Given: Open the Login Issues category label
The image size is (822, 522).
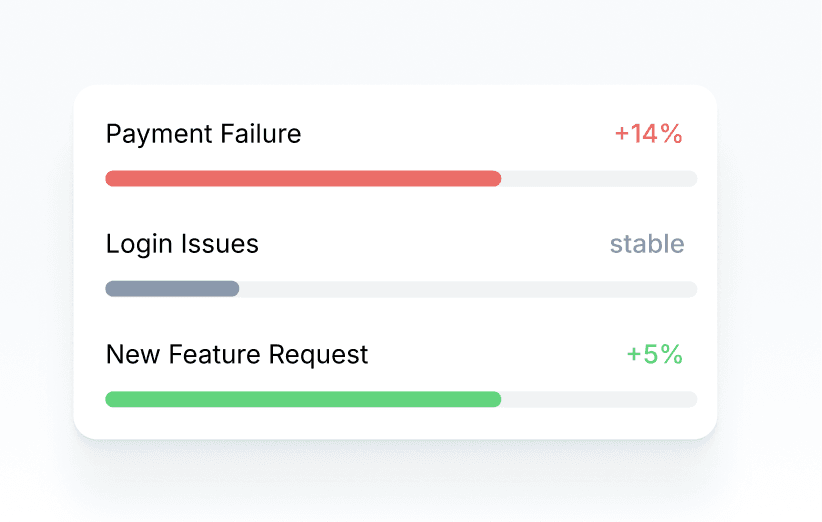Looking at the screenshot, I should (182, 244).
